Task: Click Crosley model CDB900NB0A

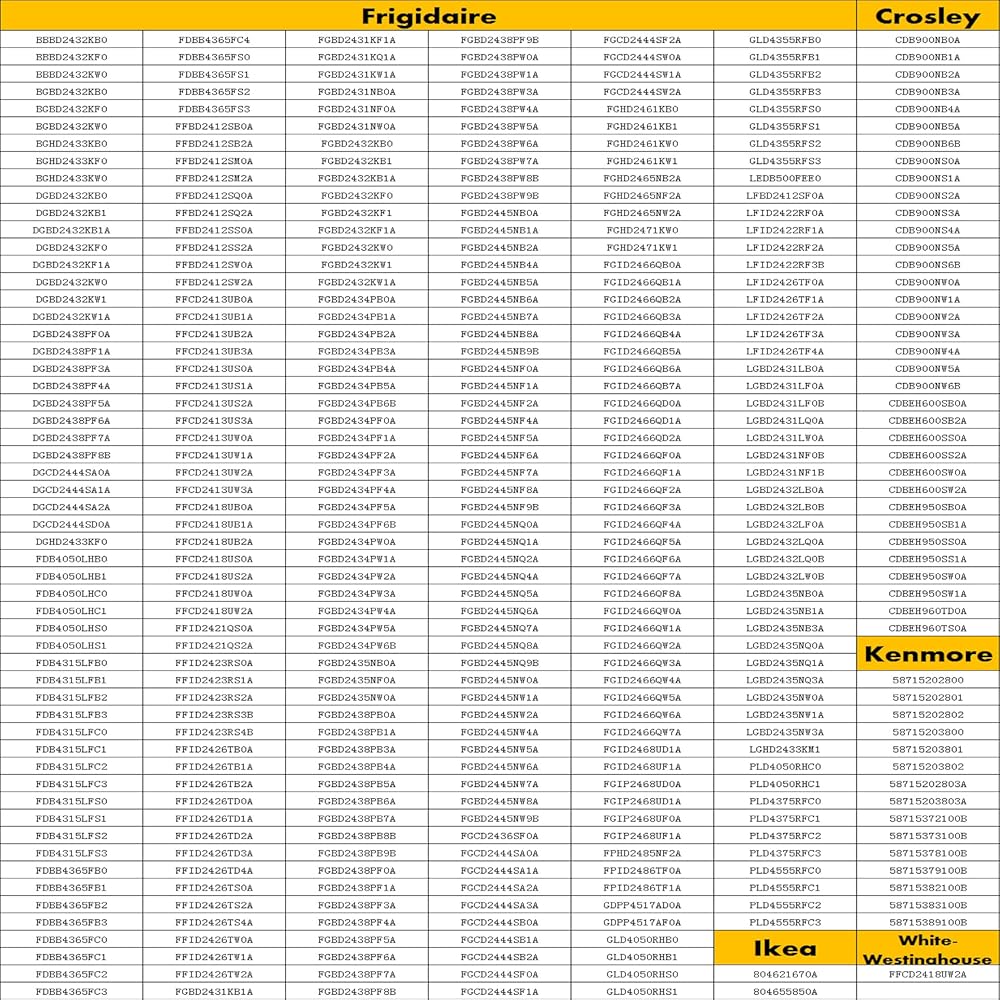Action: pos(927,40)
